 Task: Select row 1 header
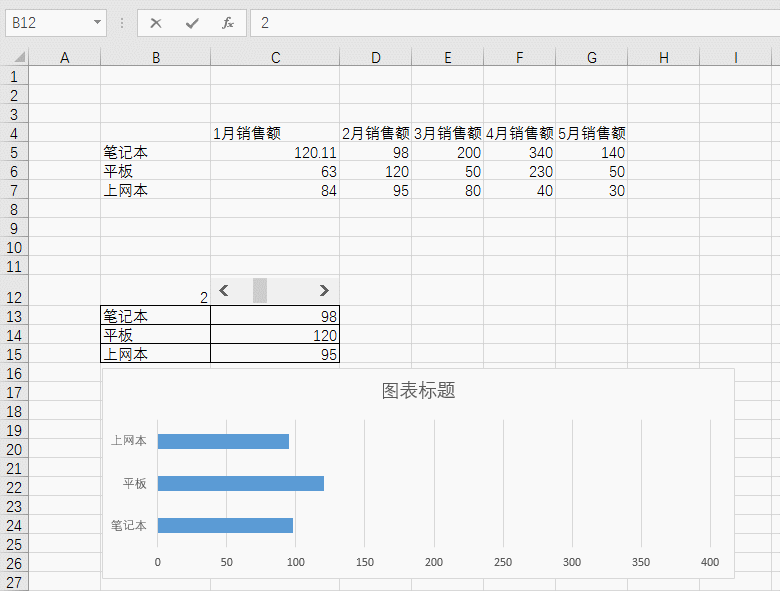click(14, 76)
